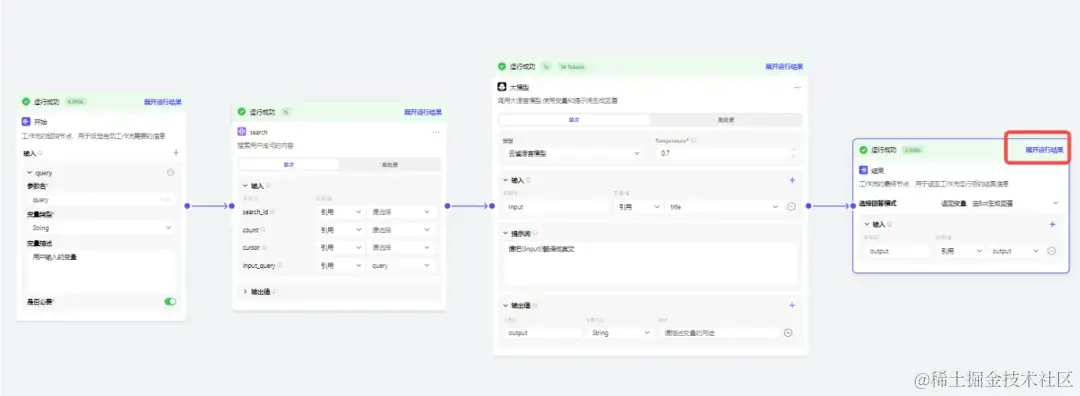The width and height of the screenshot is (1080, 396).
Task: Collapse the query variable chevron in Start node
Action: 29,173
